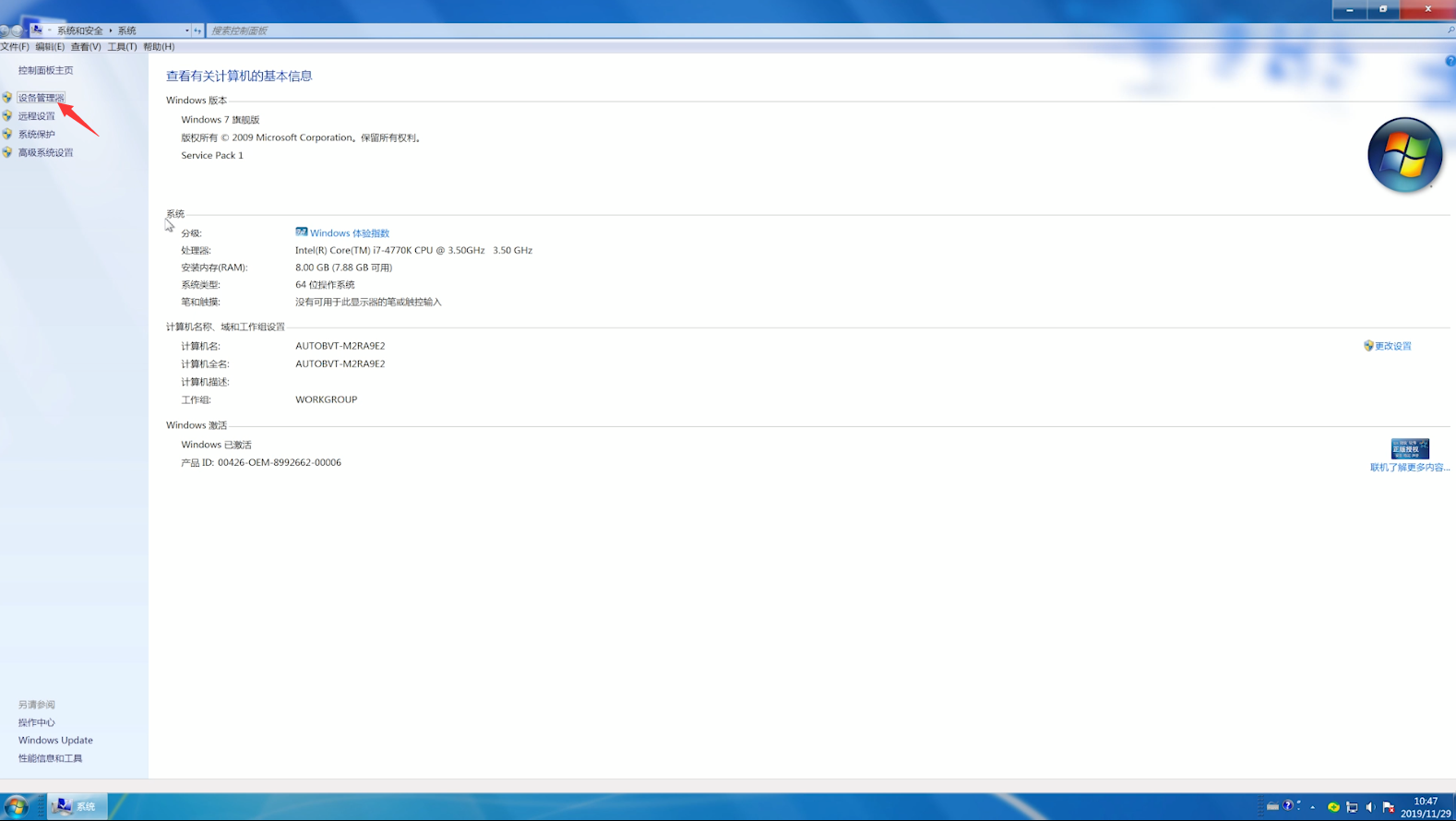Open the 帮助(H) menu
1456x821 pixels.
pyautogui.click(x=159, y=46)
